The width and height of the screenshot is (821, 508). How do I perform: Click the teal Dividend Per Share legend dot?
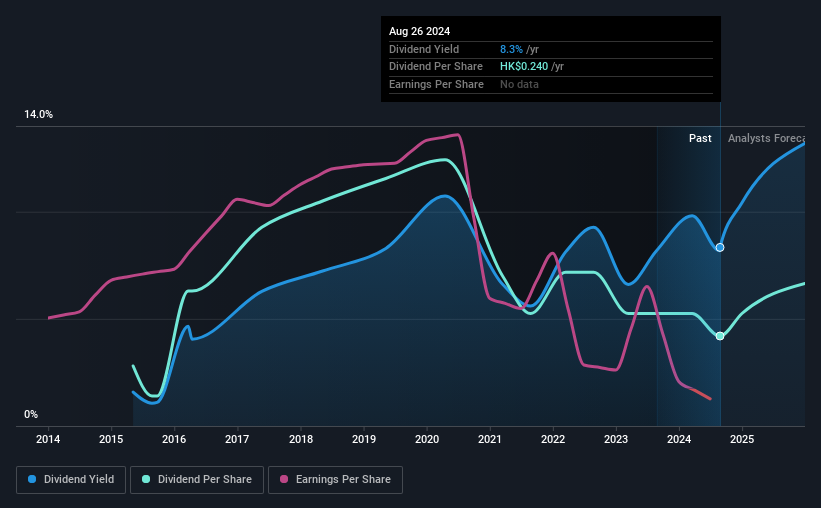point(146,479)
